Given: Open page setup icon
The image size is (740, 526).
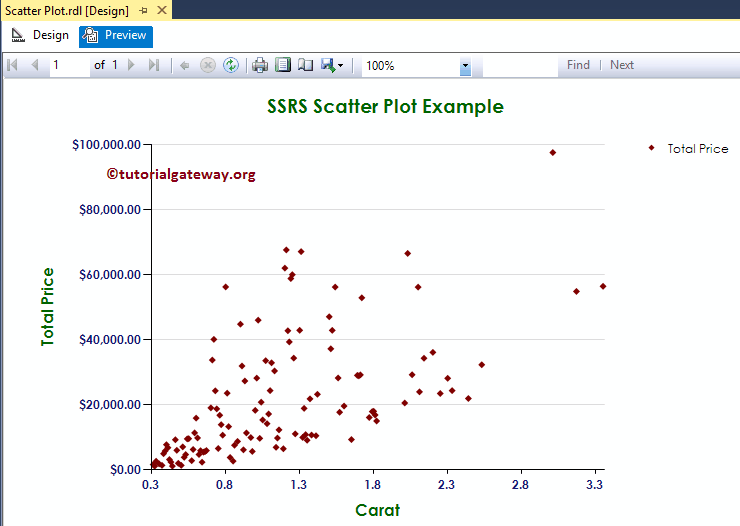Looking at the screenshot, I should (305, 65).
